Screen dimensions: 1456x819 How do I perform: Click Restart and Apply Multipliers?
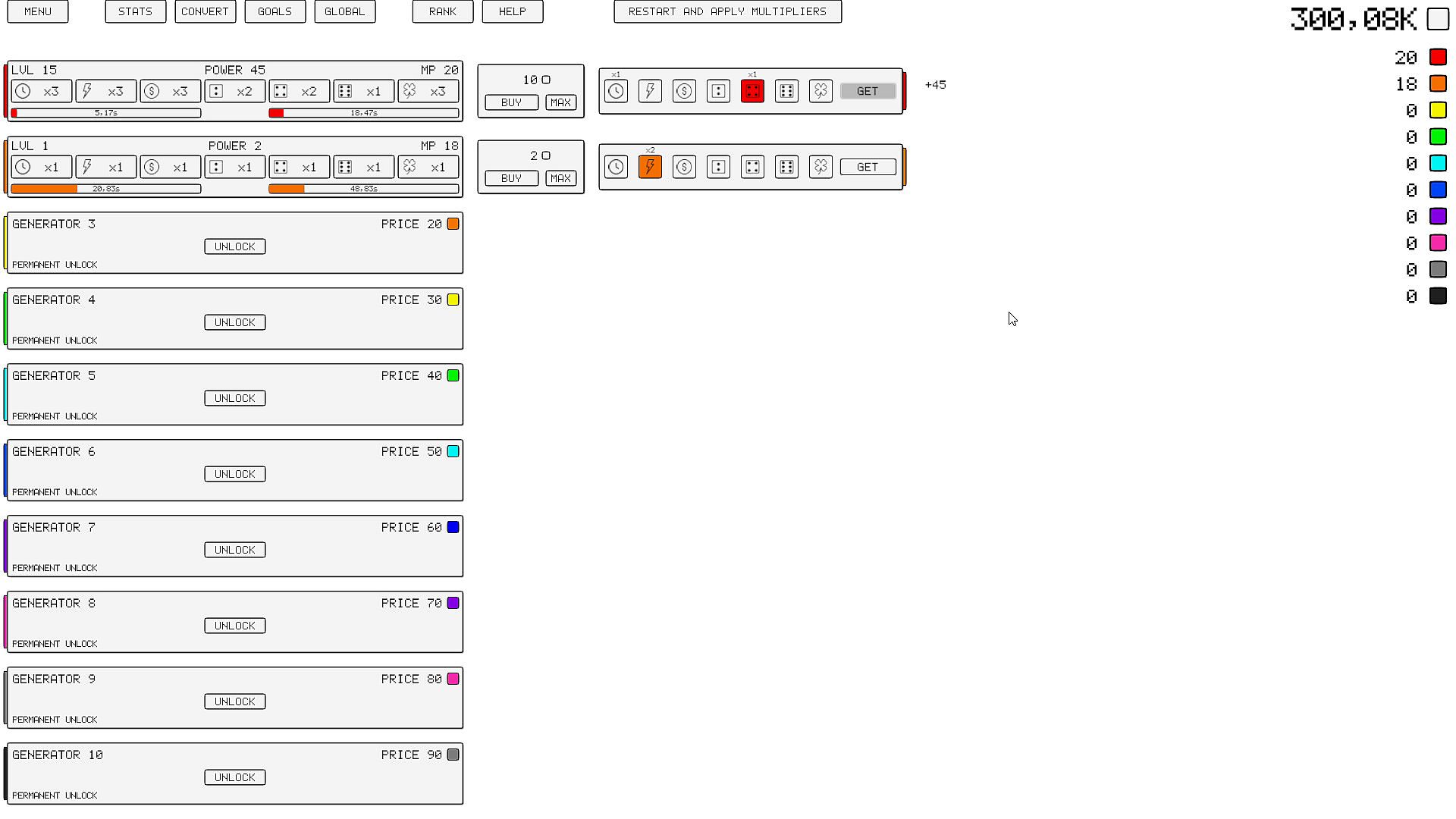click(x=727, y=11)
